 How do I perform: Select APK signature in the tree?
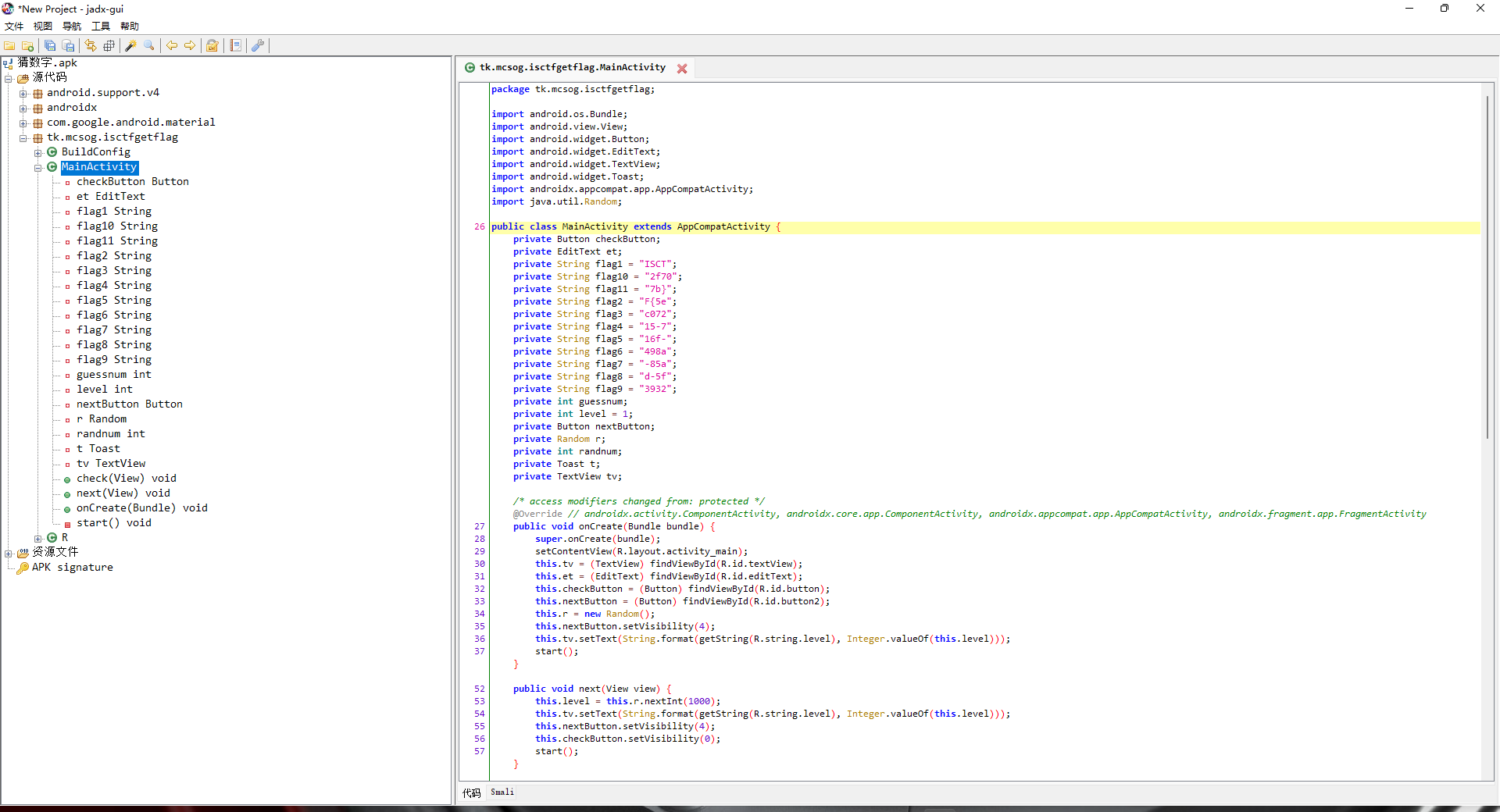pyautogui.click(x=73, y=568)
